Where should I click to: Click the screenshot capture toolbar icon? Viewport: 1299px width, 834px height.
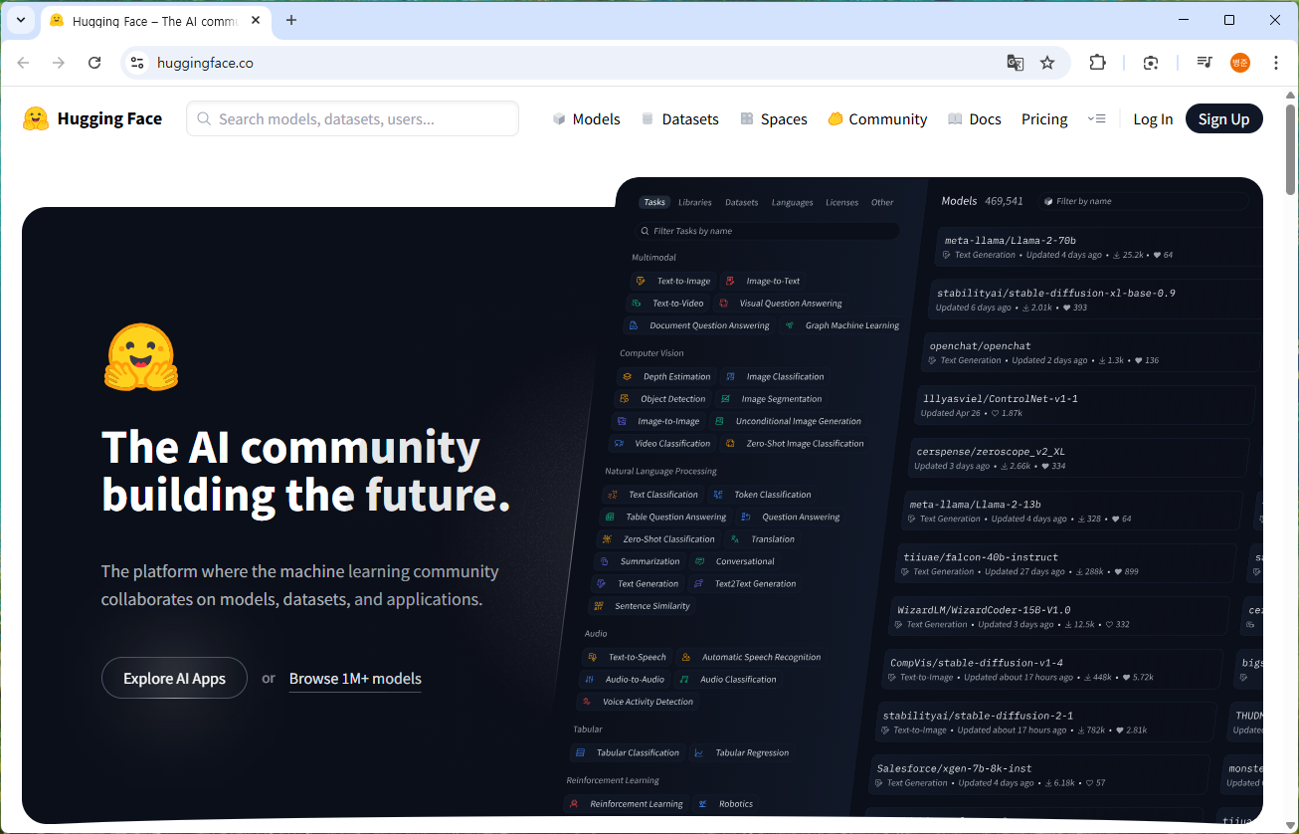tap(1151, 63)
